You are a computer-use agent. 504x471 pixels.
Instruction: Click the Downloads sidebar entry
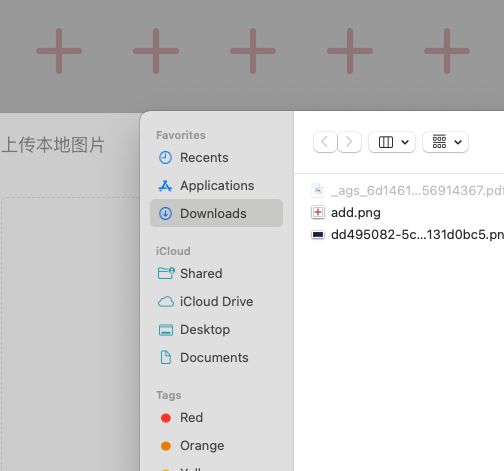[x=216, y=213]
